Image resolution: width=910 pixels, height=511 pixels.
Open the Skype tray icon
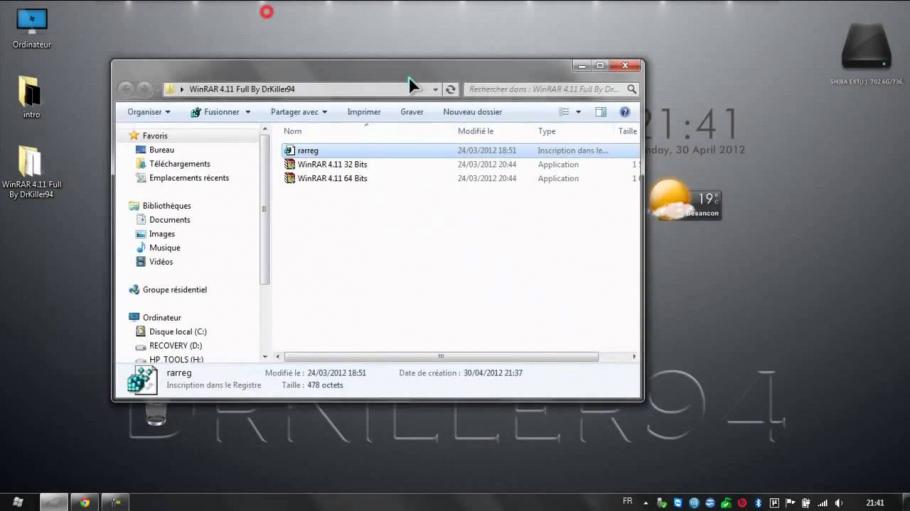(x=678, y=503)
